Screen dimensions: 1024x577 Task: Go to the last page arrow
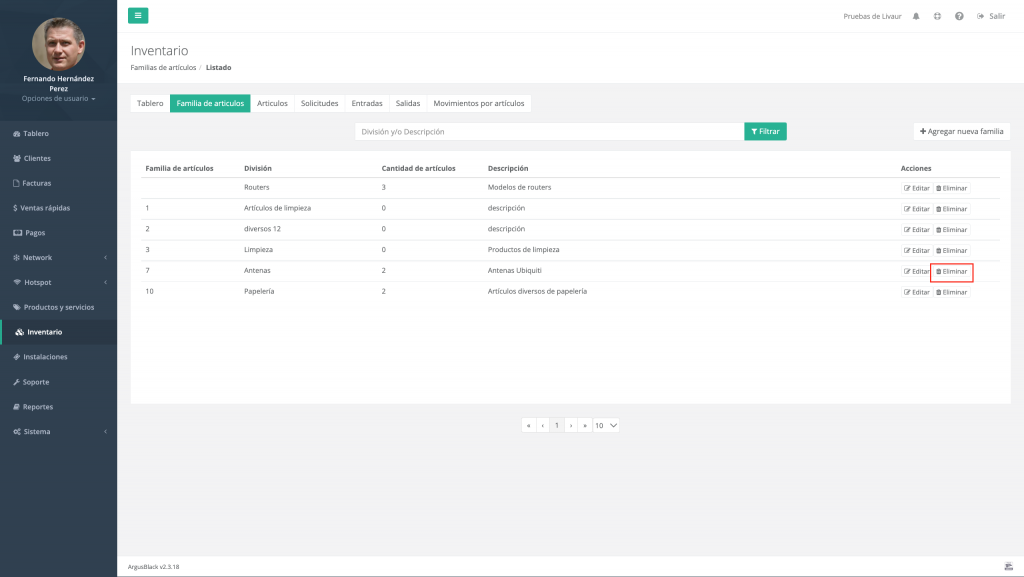pyautogui.click(x=584, y=425)
